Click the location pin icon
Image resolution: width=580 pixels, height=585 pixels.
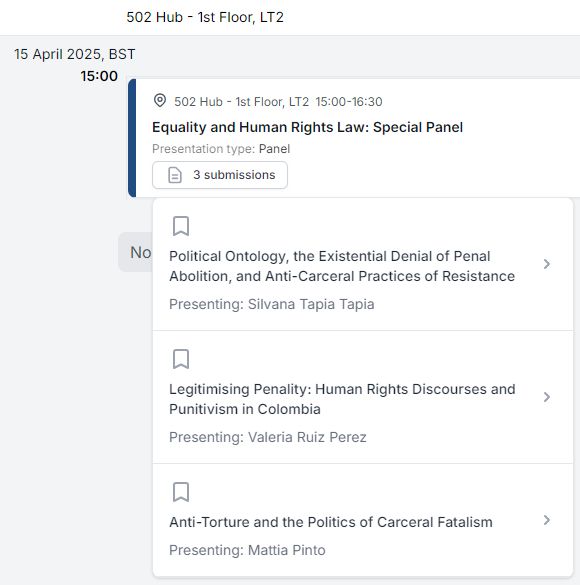[160, 101]
